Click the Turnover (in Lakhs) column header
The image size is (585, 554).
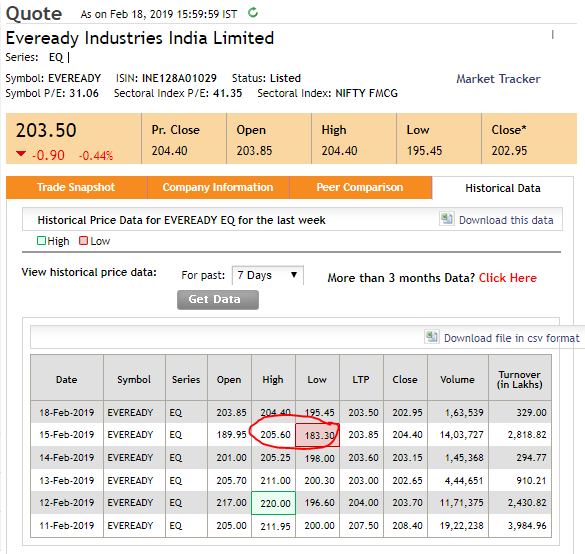coord(520,379)
